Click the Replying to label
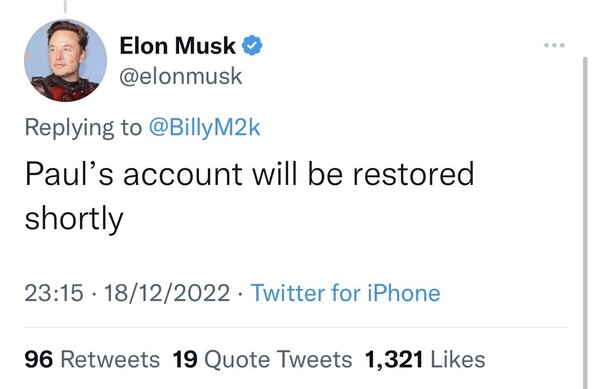Screen dimensions: 592x389 coord(83,128)
